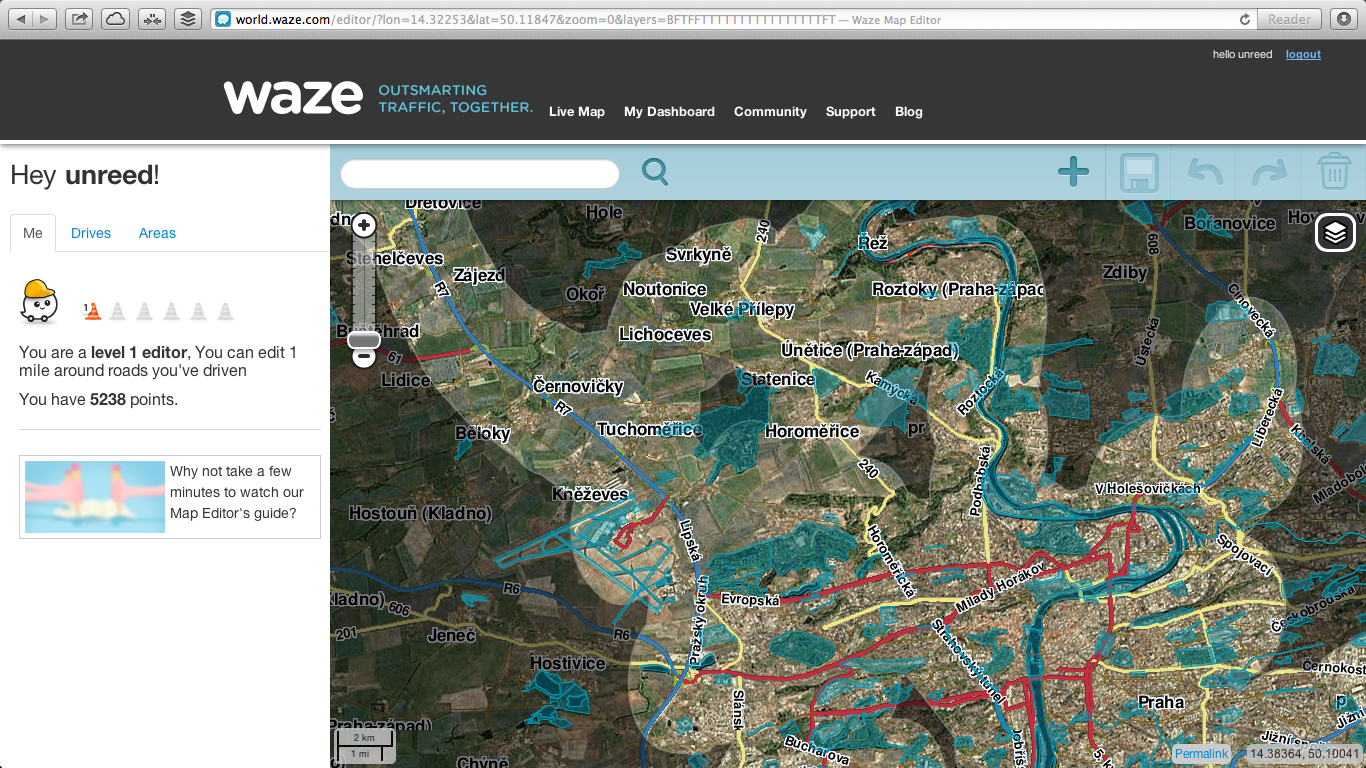
Task: Click the browser address bar
Action: [733, 19]
